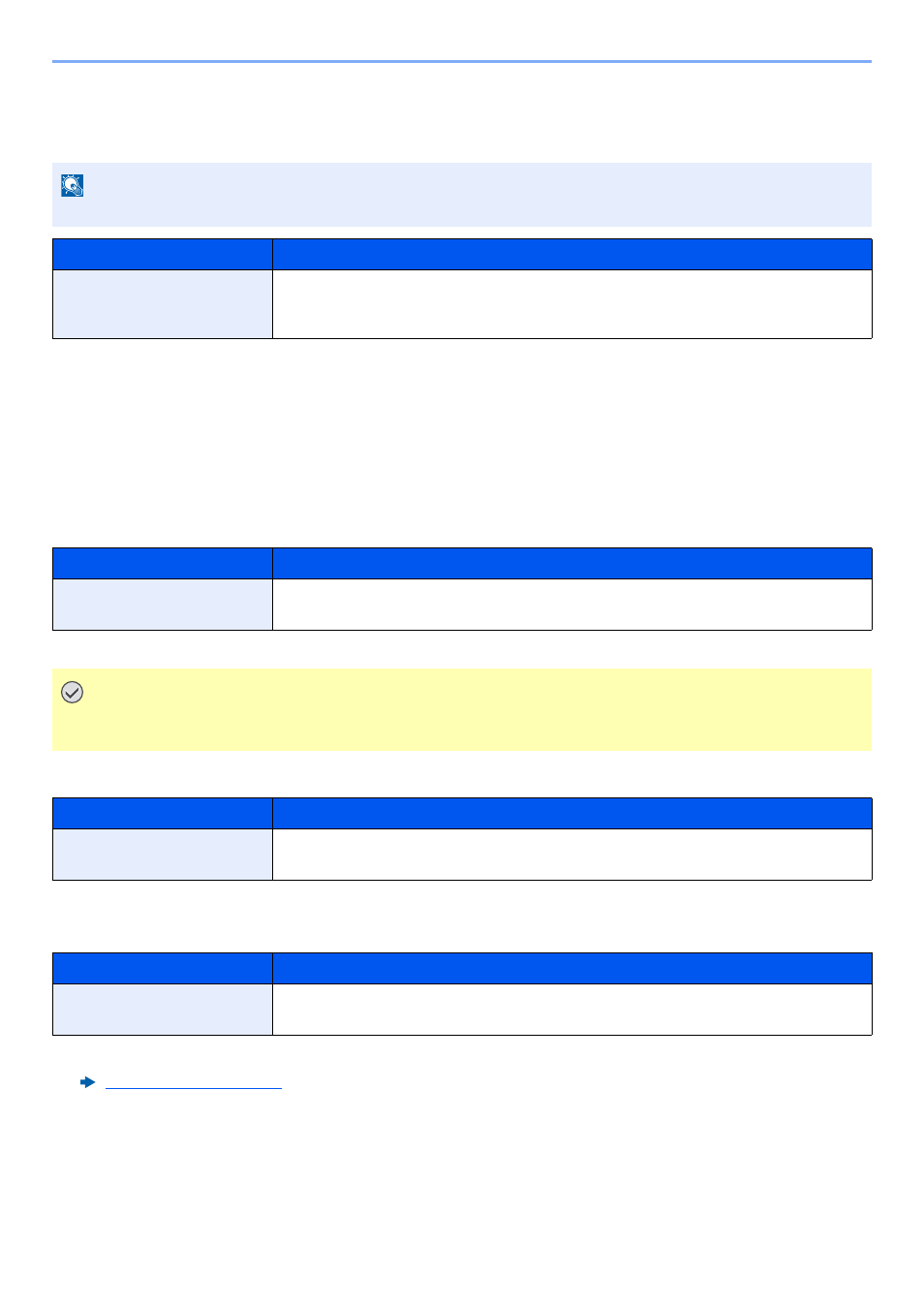Select first table's left blue header cell

pos(163,255)
